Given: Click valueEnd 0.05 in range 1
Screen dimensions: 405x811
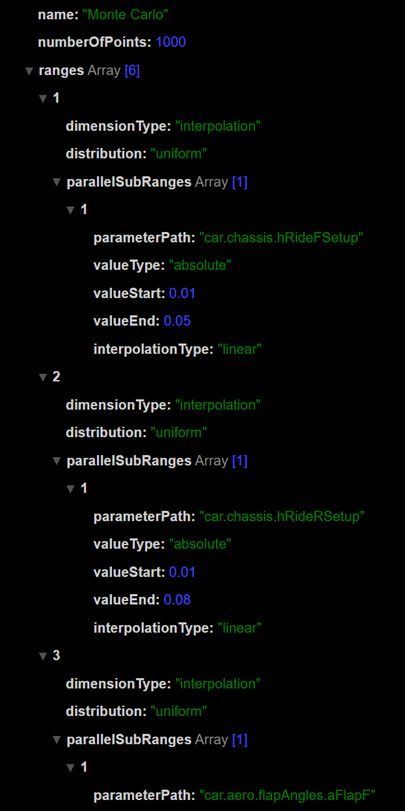Looking at the screenshot, I should [177, 321].
